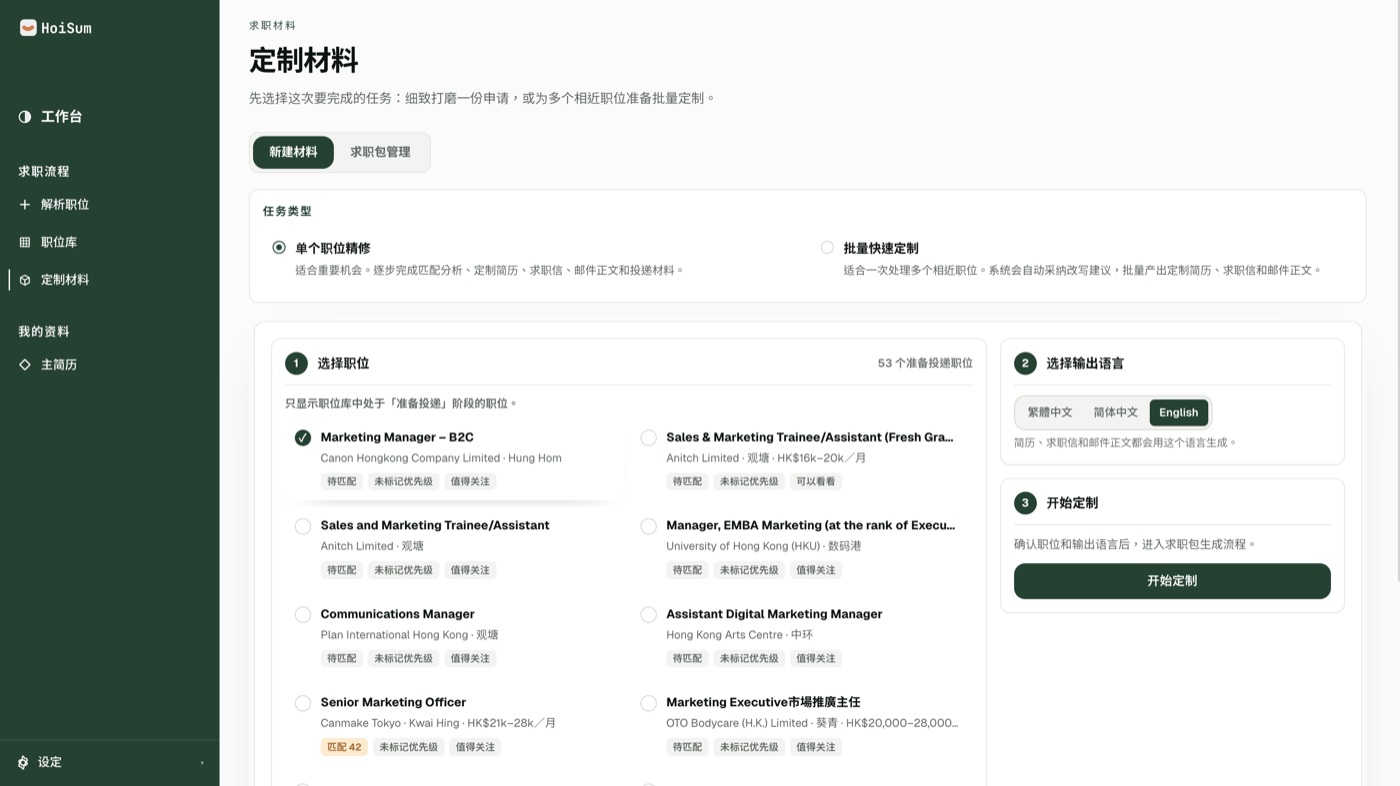Choose 繁體中文 output language

tap(1050, 412)
